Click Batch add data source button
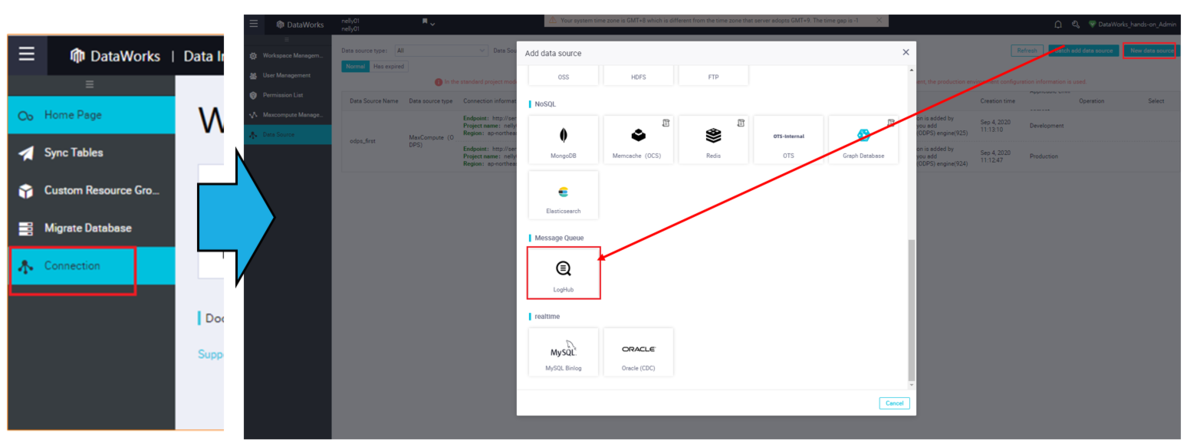This screenshot has height=447, width=1200. (1083, 50)
